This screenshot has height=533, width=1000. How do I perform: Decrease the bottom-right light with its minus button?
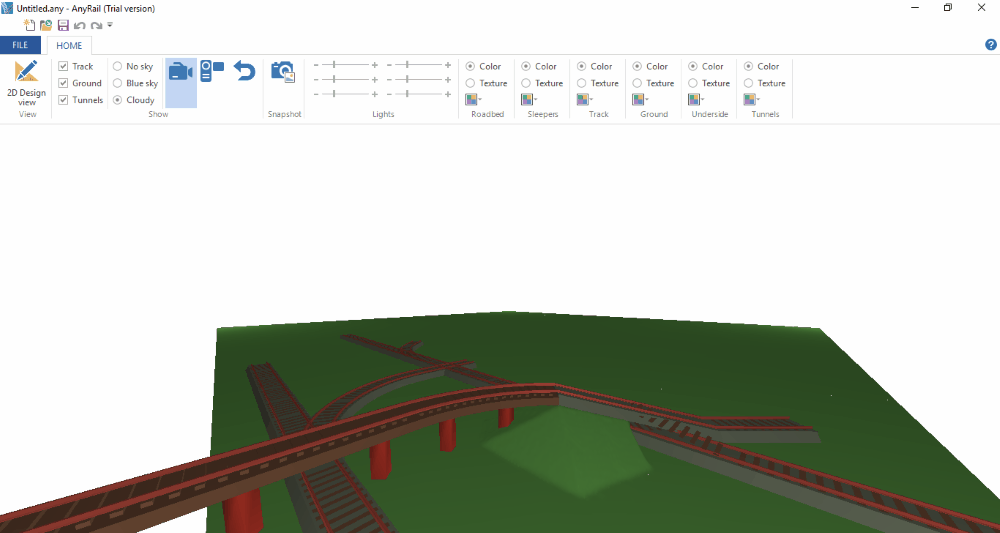point(390,94)
